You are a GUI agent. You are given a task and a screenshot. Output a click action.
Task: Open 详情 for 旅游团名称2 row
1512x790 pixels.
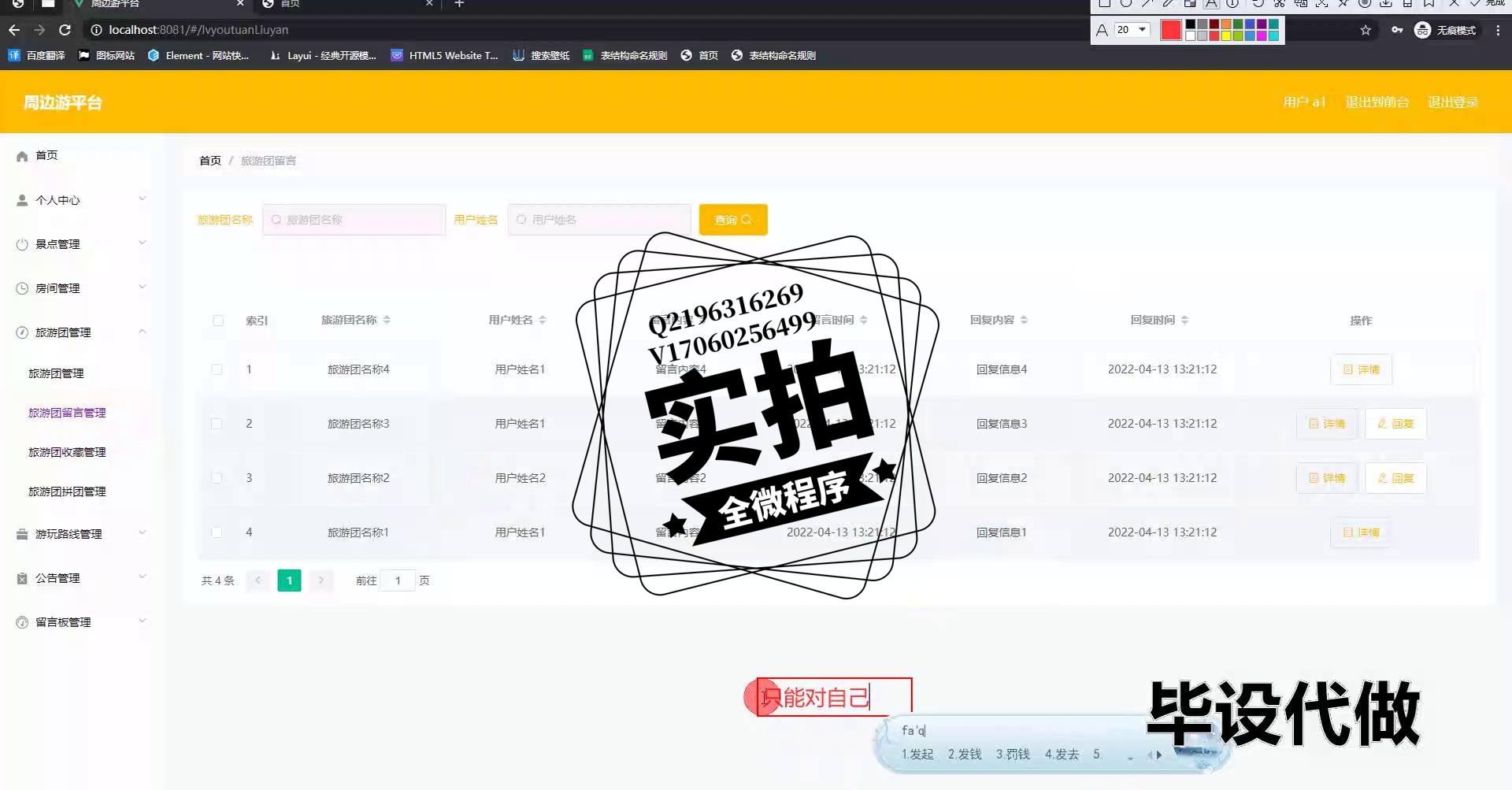(x=1327, y=478)
